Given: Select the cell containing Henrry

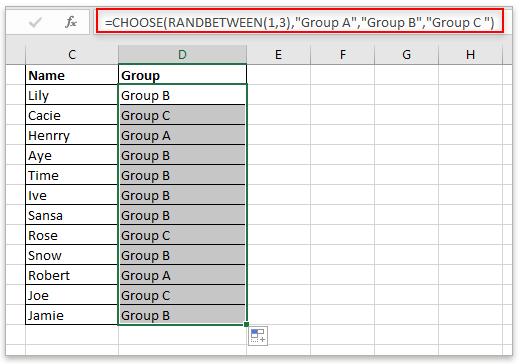Looking at the screenshot, I should click(72, 135).
